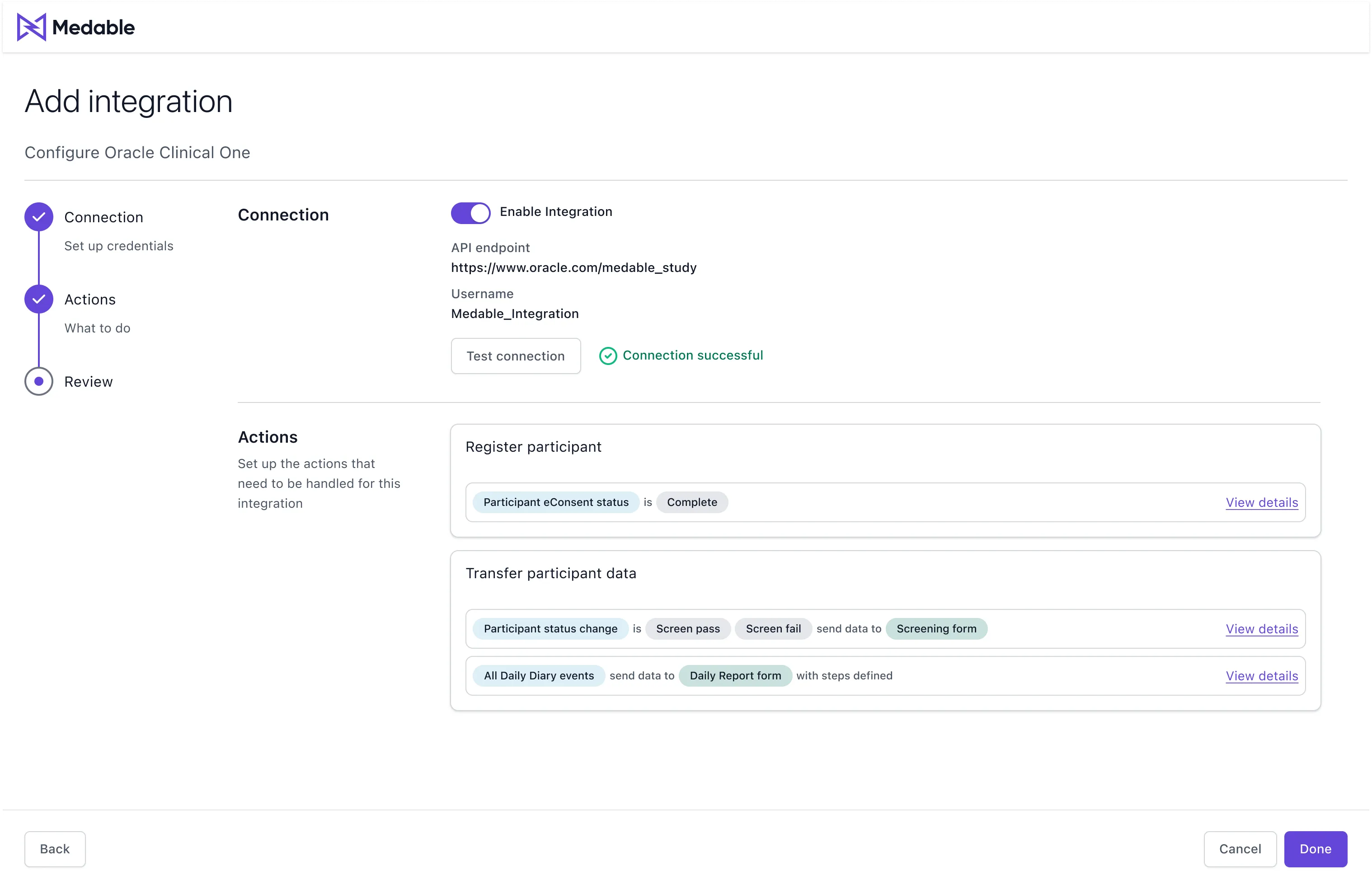Click the Test connection button
The image size is (1372, 889).
(x=515, y=356)
